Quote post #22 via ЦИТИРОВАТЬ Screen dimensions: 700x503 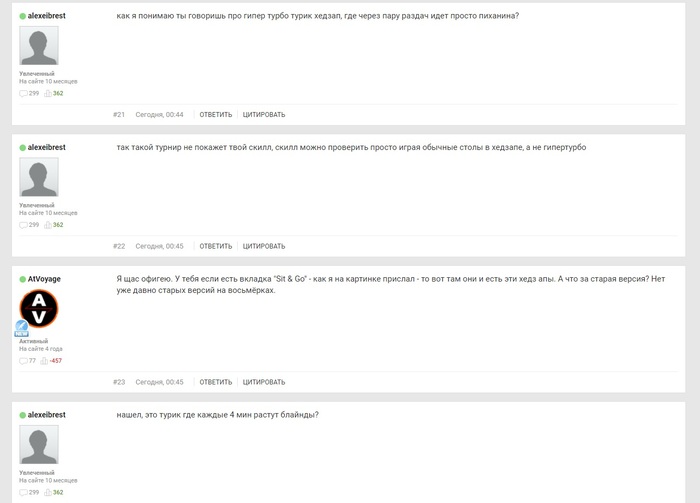coord(264,246)
